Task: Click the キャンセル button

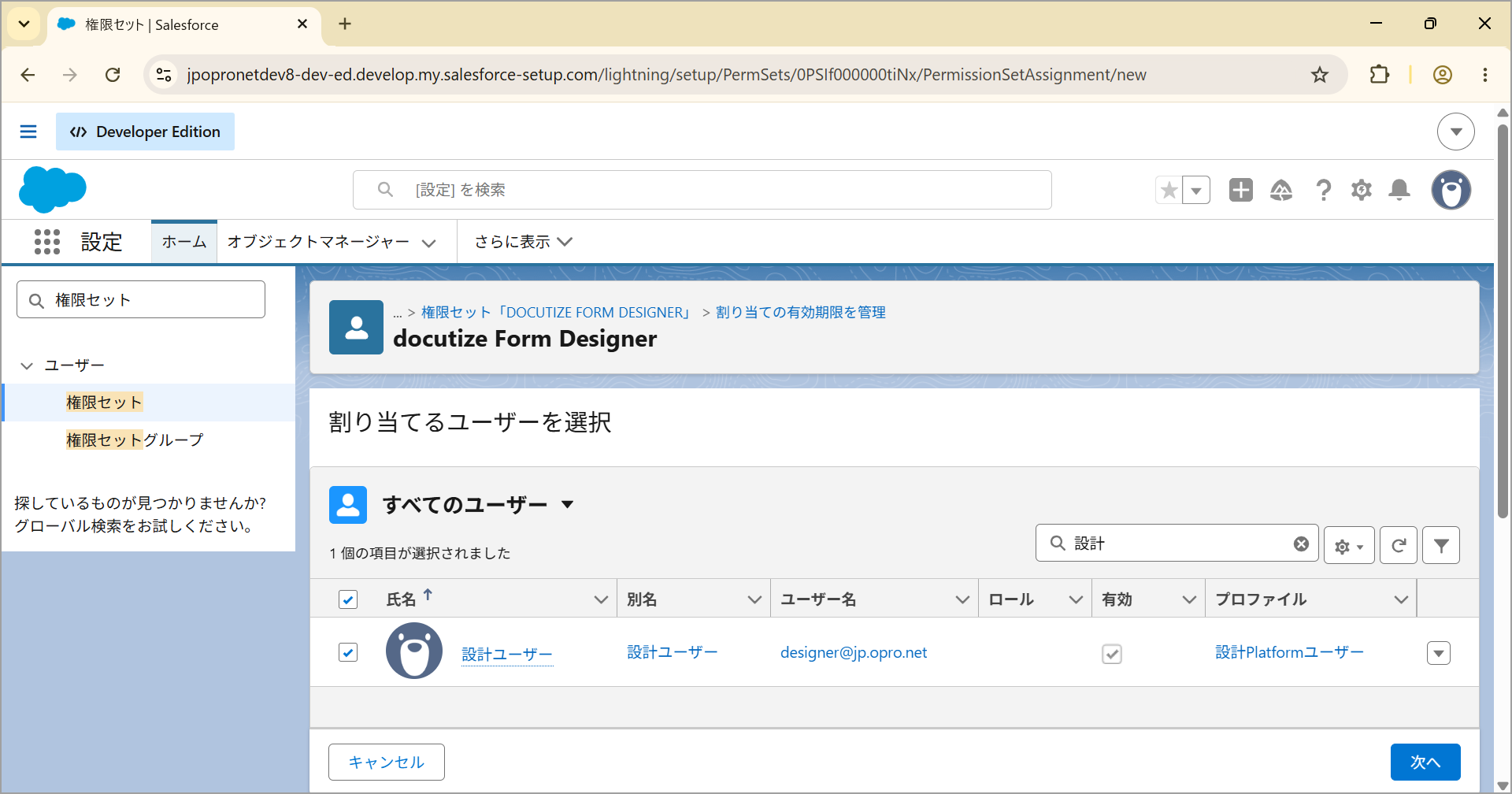Action: [387, 762]
